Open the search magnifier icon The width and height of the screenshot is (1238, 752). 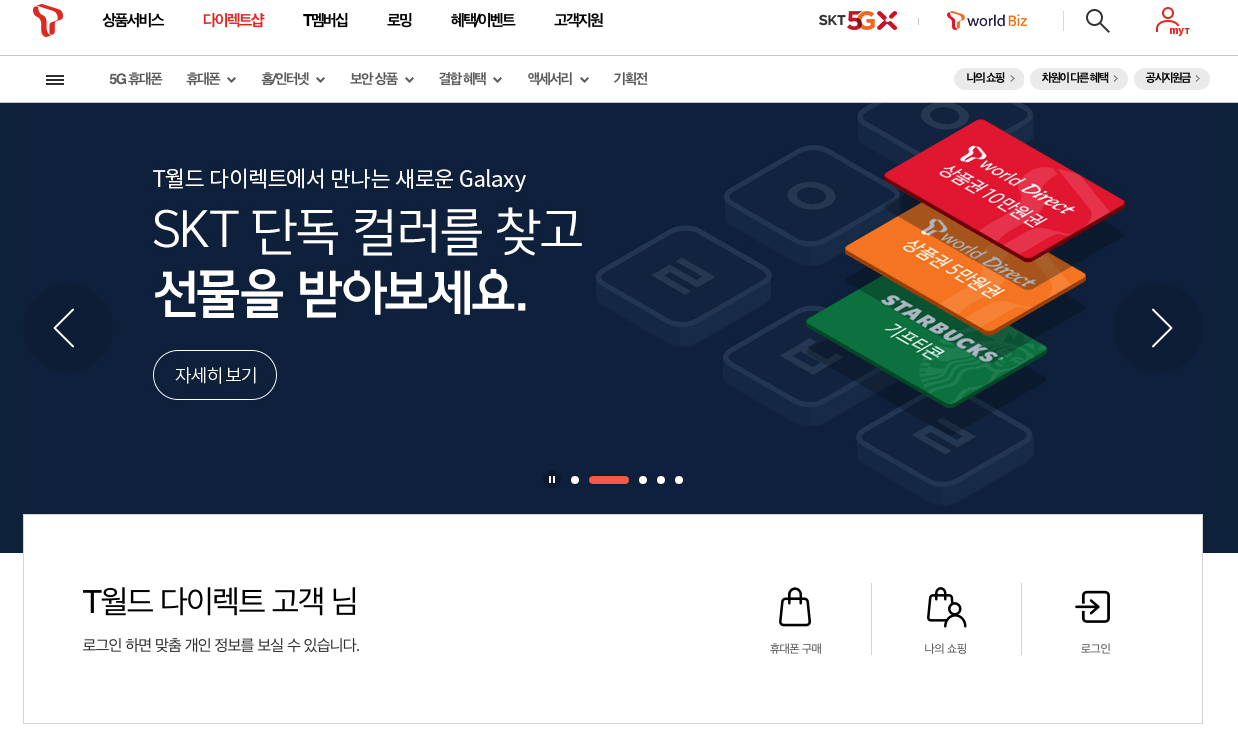pyautogui.click(x=1097, y=20)
